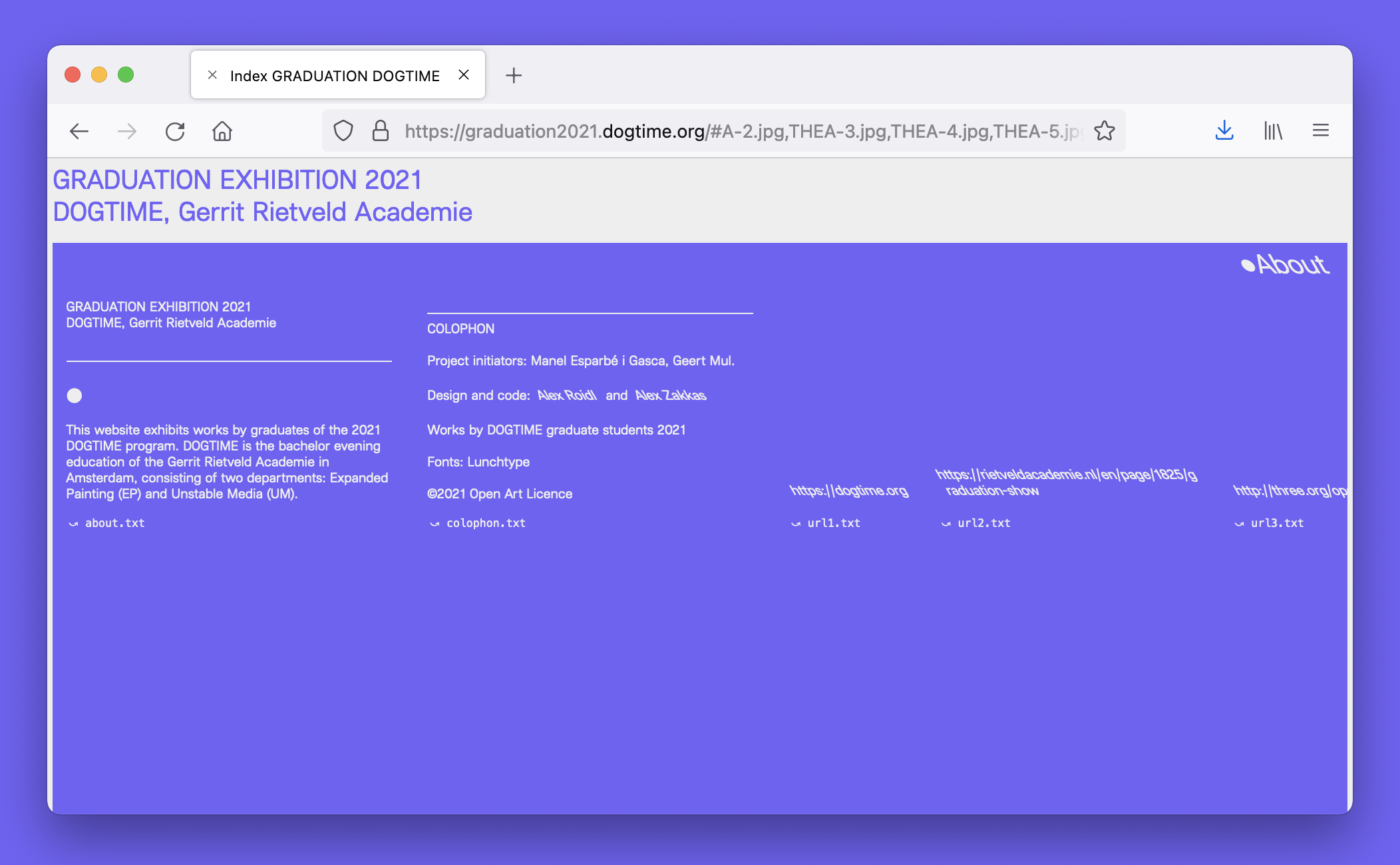Open the library bookmarks icon
The width and height of the screenshot is (1400, 865).
point(1272,131)
